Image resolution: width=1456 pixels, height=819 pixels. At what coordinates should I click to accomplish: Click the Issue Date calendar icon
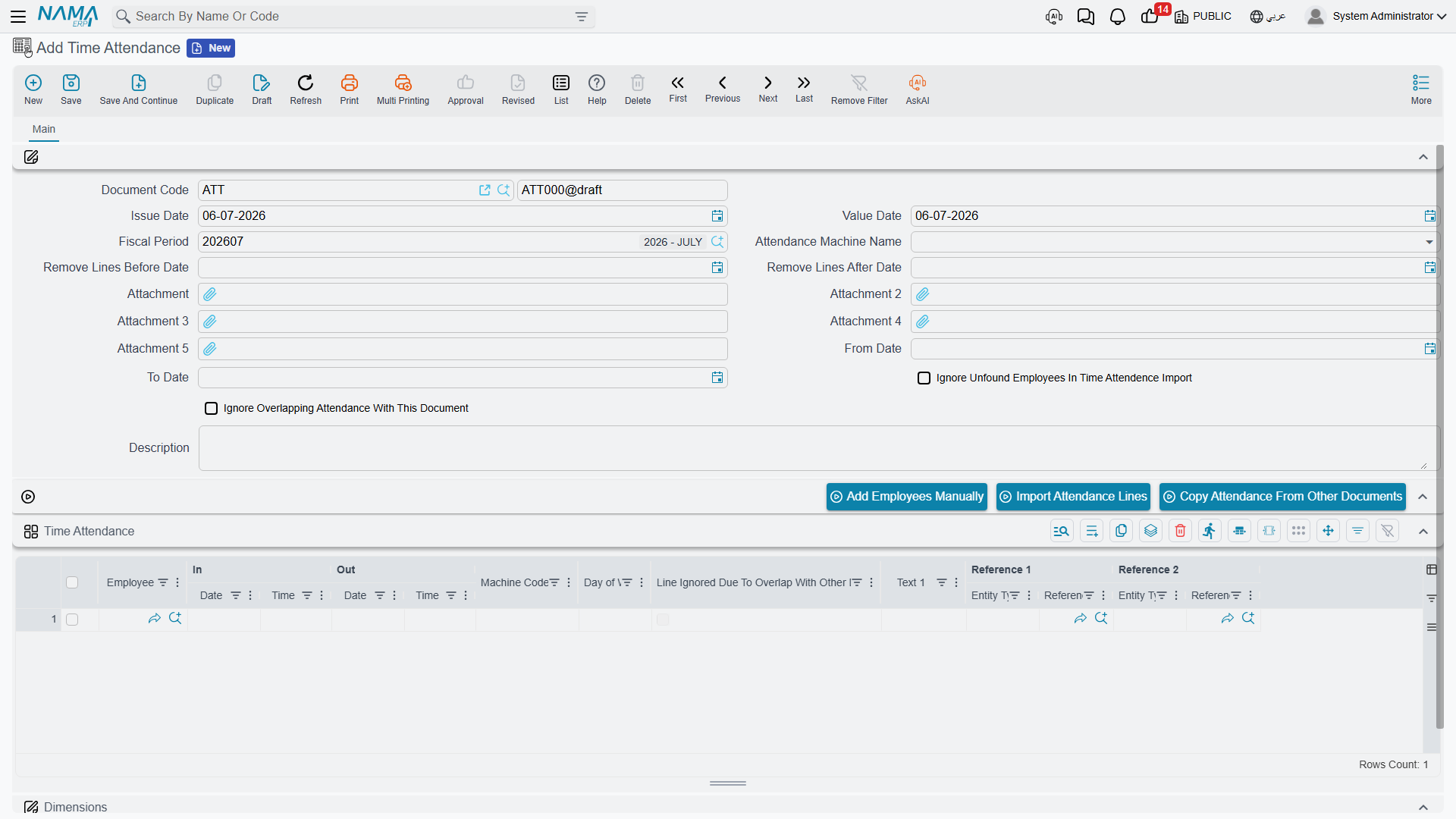point(717,216)
